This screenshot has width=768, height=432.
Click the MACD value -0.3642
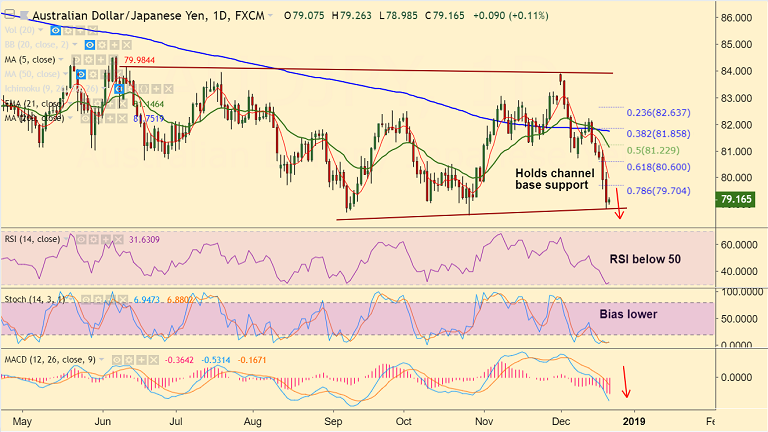[179, 360]
